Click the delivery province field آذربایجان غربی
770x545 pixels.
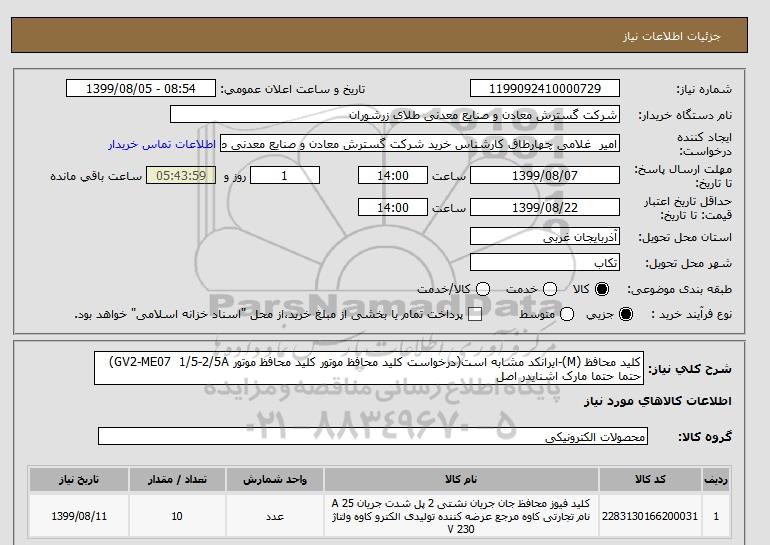point(545,236)
